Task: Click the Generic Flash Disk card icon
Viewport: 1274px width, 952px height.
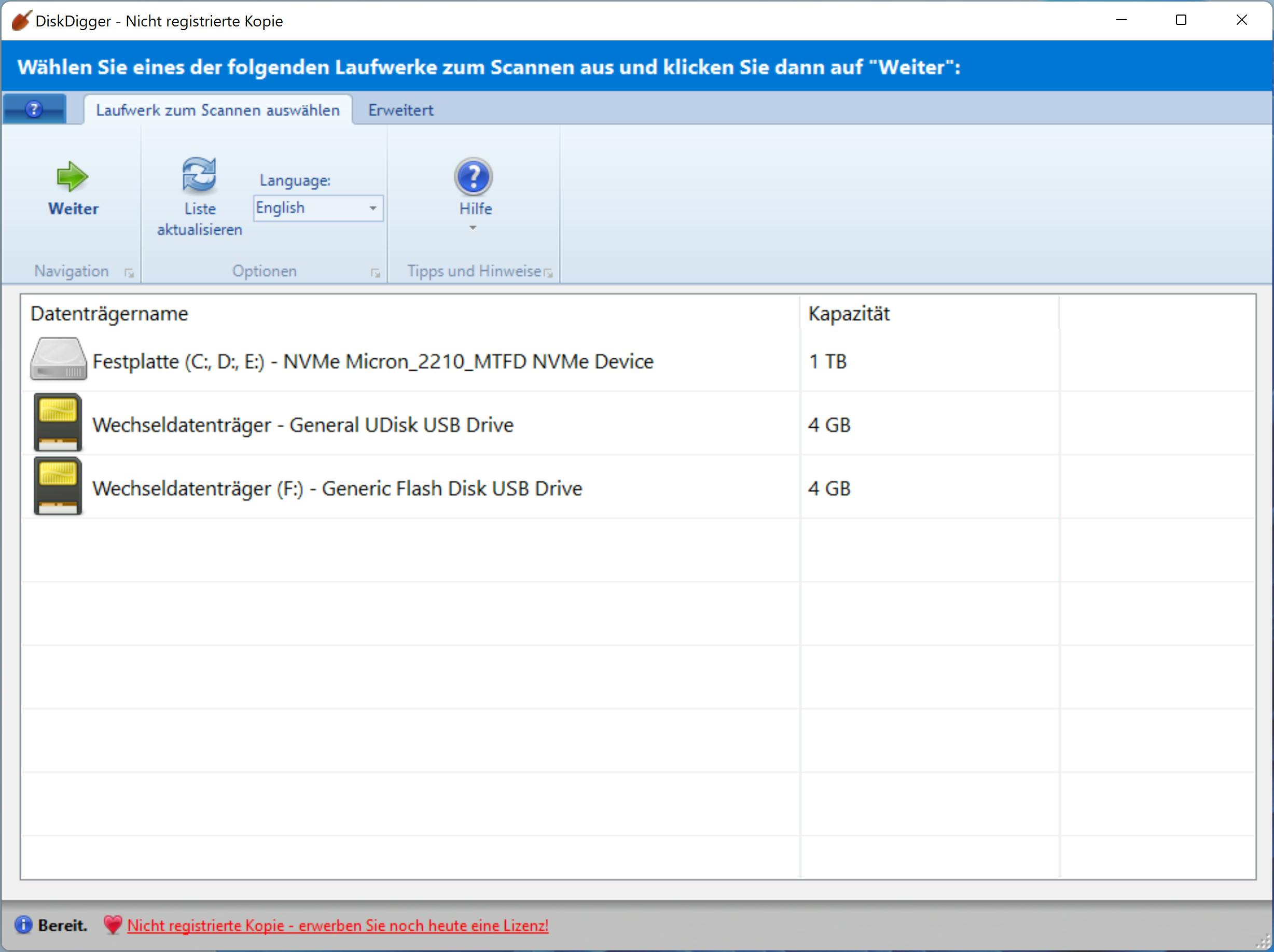Action: pyautogui.click(x=58, y=487)
